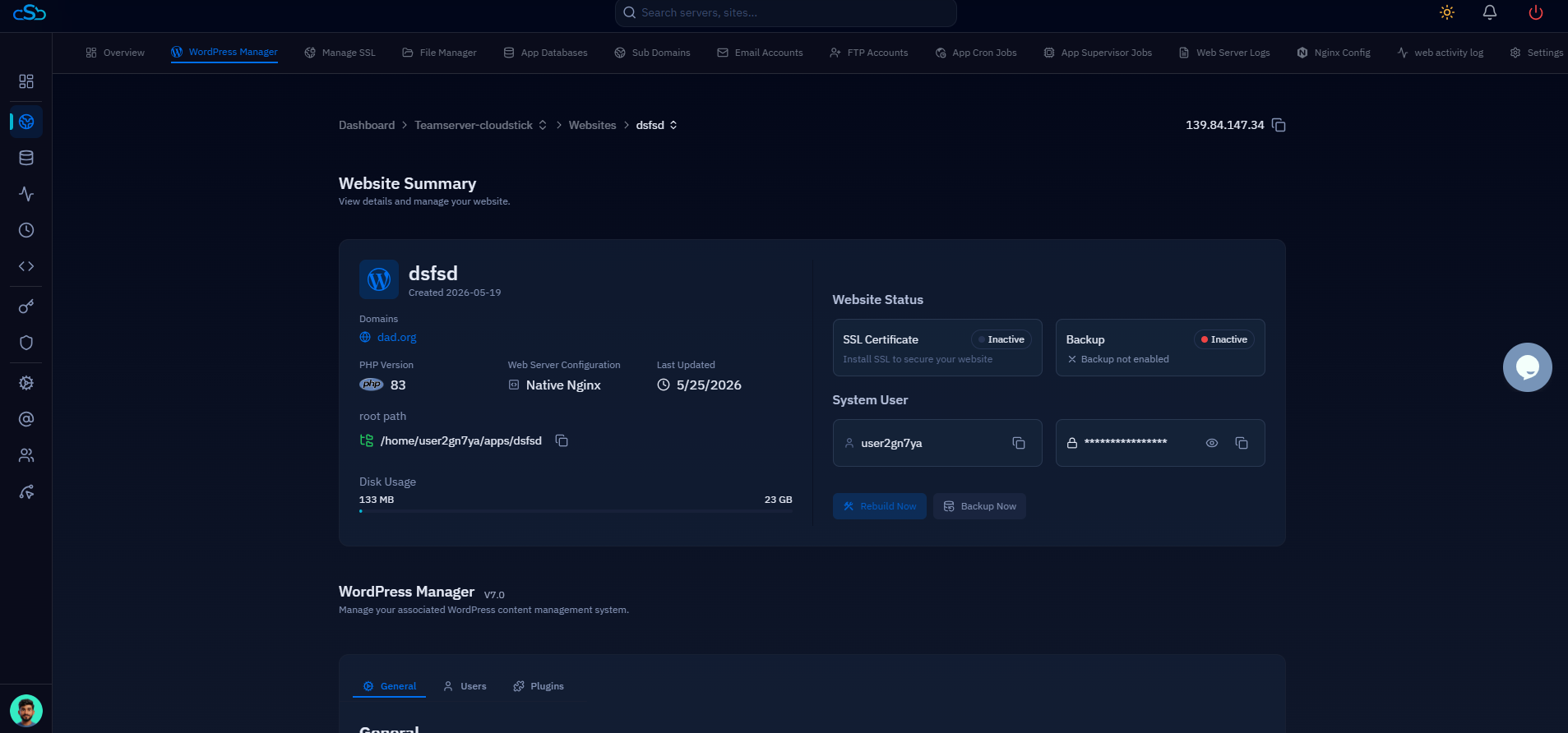This screenshot has width=1568, height=733.
Task: Click the Created 2026-05-19 text
Action: (455, 293)
